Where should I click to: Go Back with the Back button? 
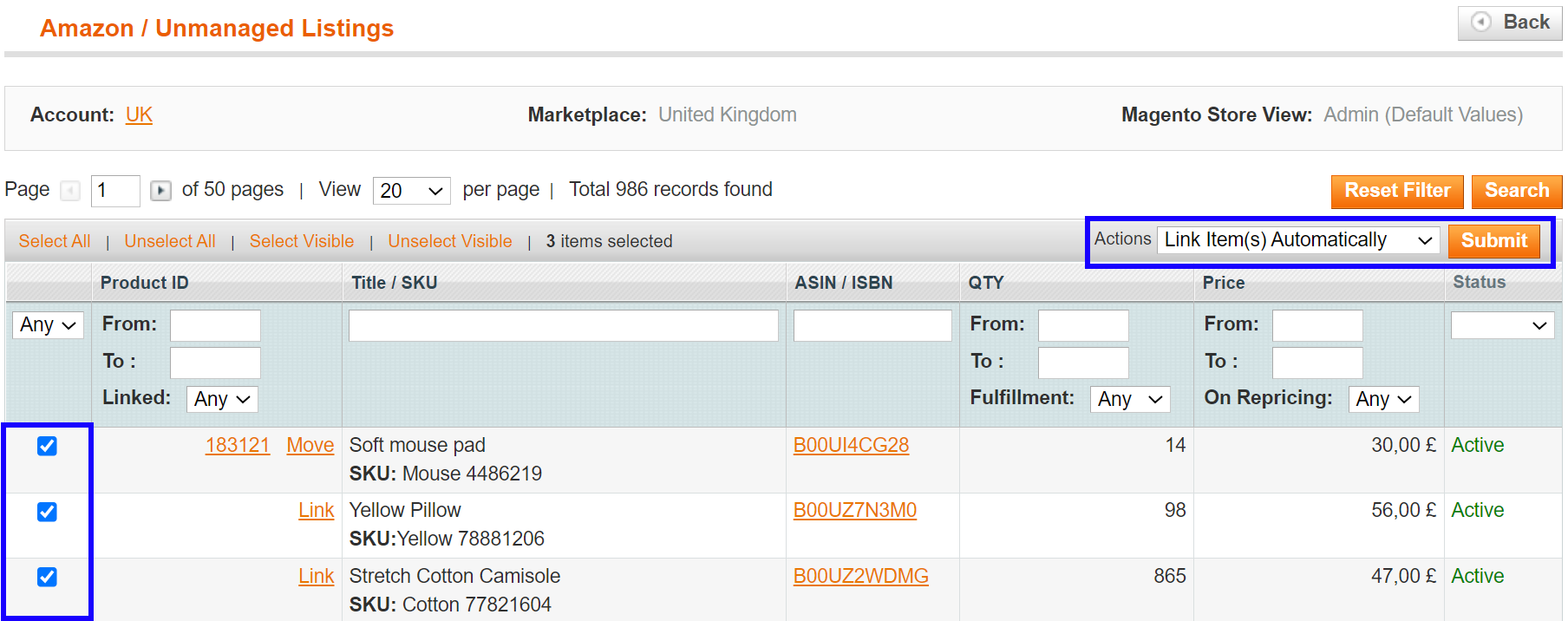click(x=1509, y=23)
